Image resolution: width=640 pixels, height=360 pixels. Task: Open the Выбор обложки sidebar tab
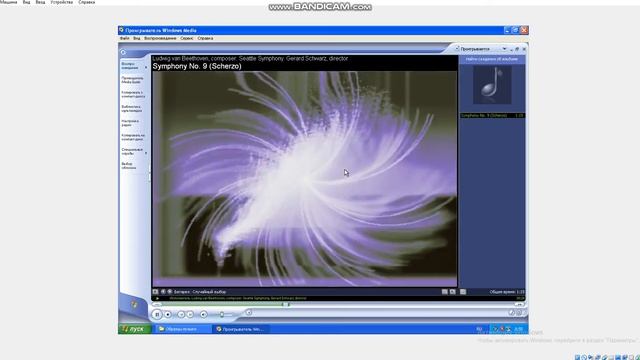129,166
